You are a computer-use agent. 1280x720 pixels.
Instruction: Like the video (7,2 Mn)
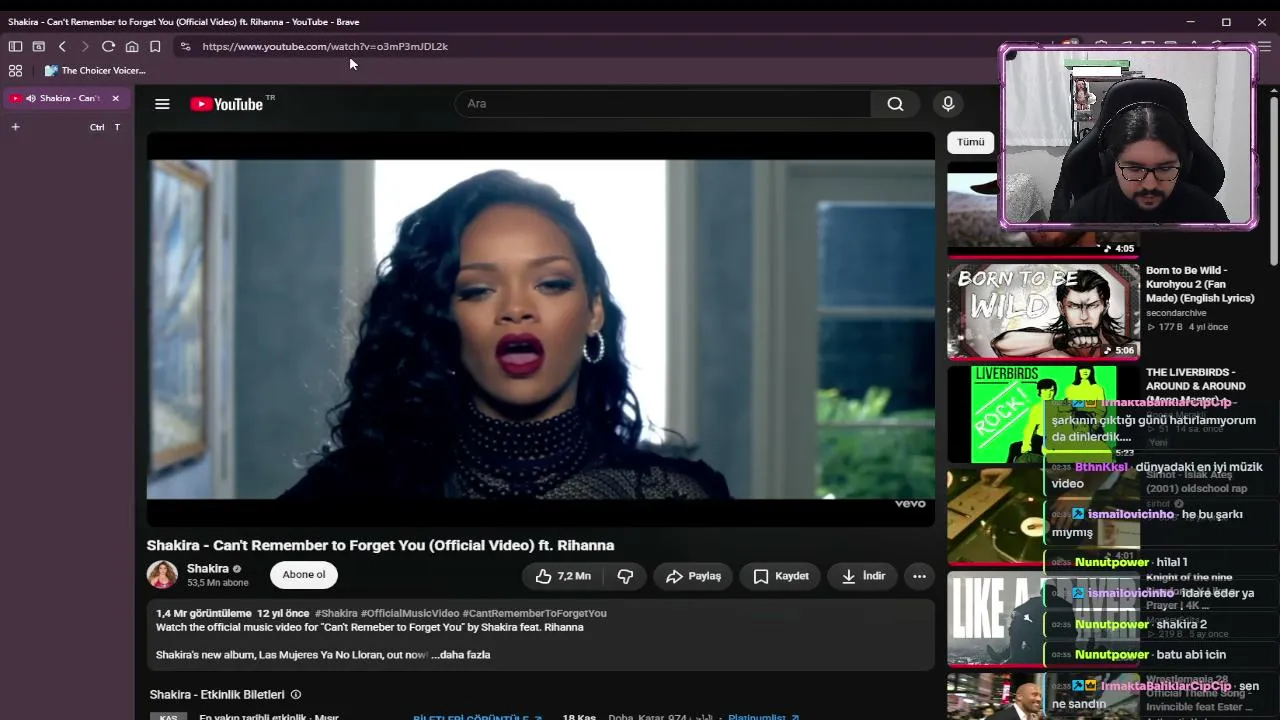563,576
